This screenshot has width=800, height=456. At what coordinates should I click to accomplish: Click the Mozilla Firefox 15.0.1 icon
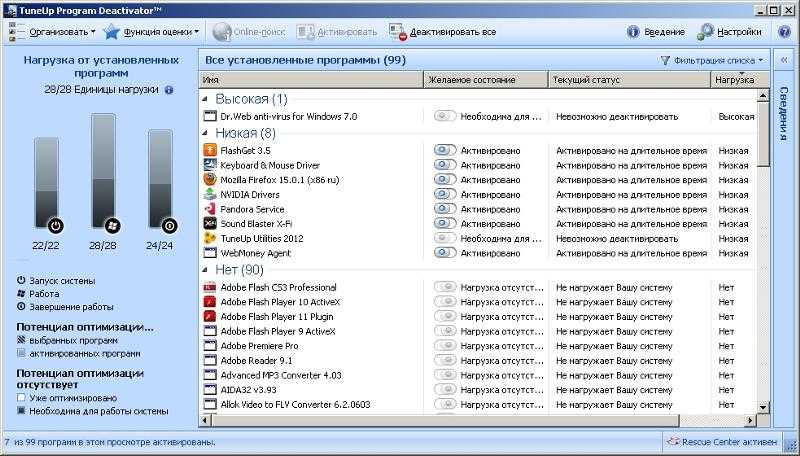[x=210, y=180]
